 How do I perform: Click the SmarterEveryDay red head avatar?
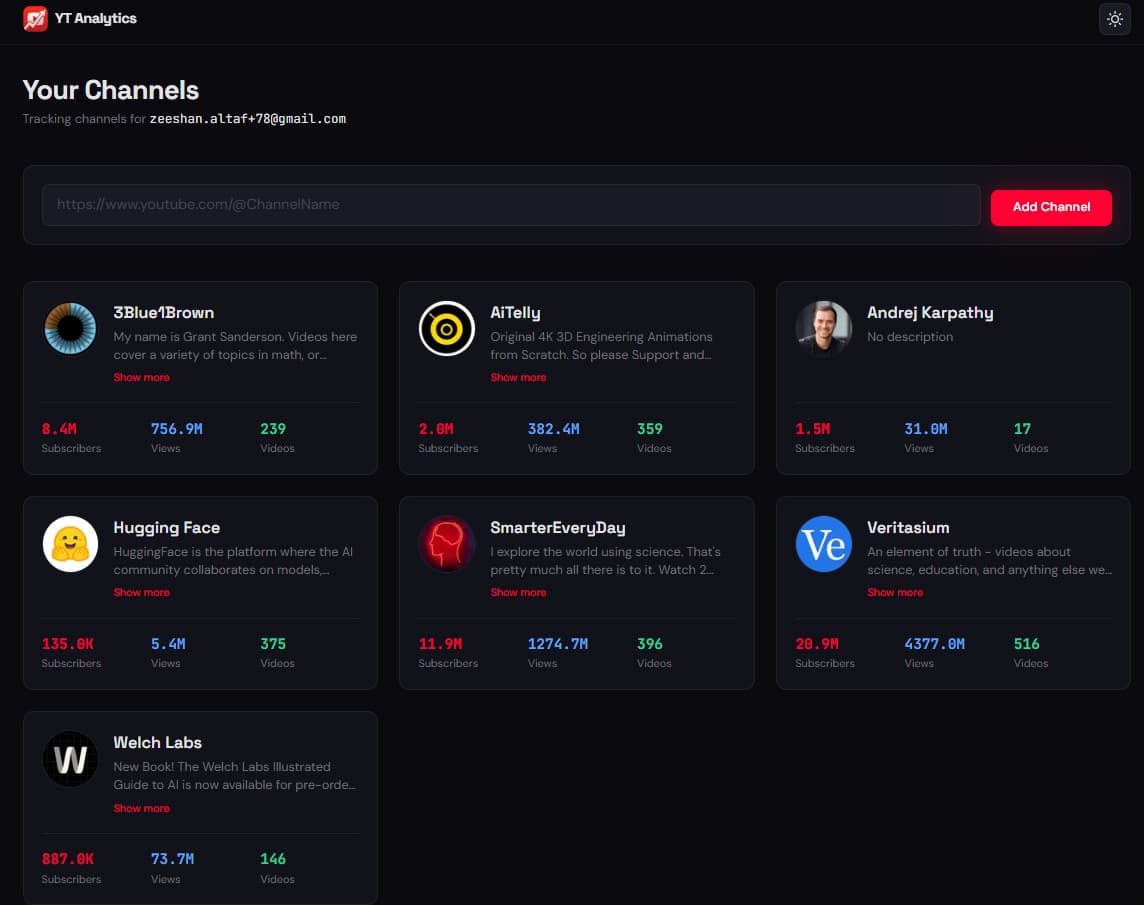447,544
